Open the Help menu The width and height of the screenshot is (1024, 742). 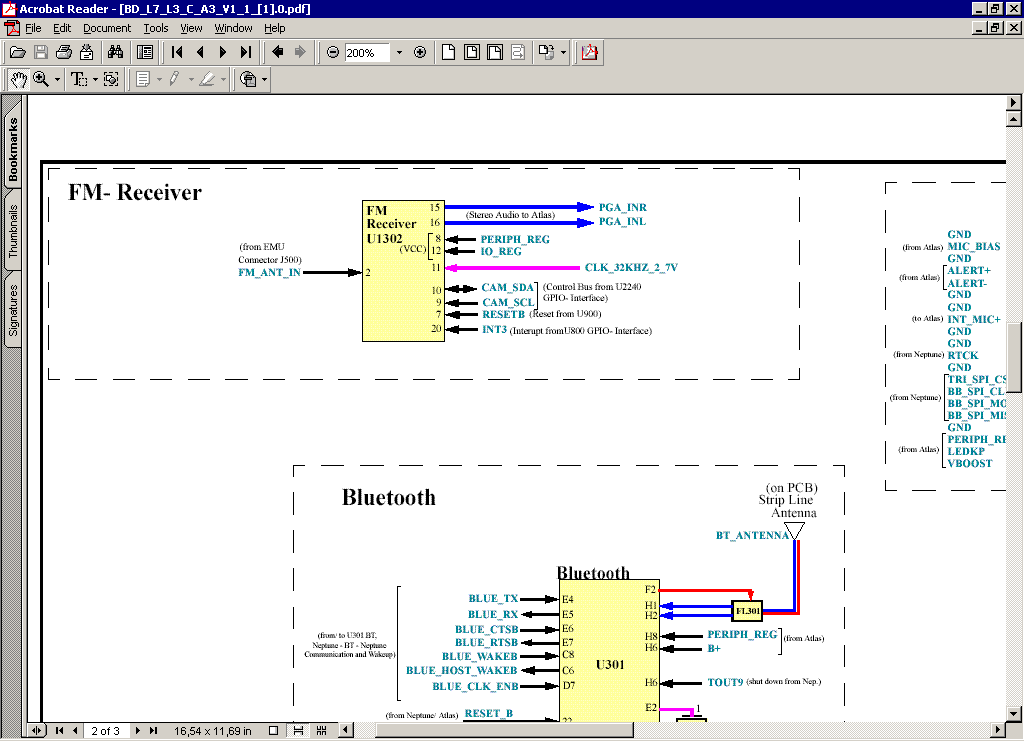click(x=275, y=28)
